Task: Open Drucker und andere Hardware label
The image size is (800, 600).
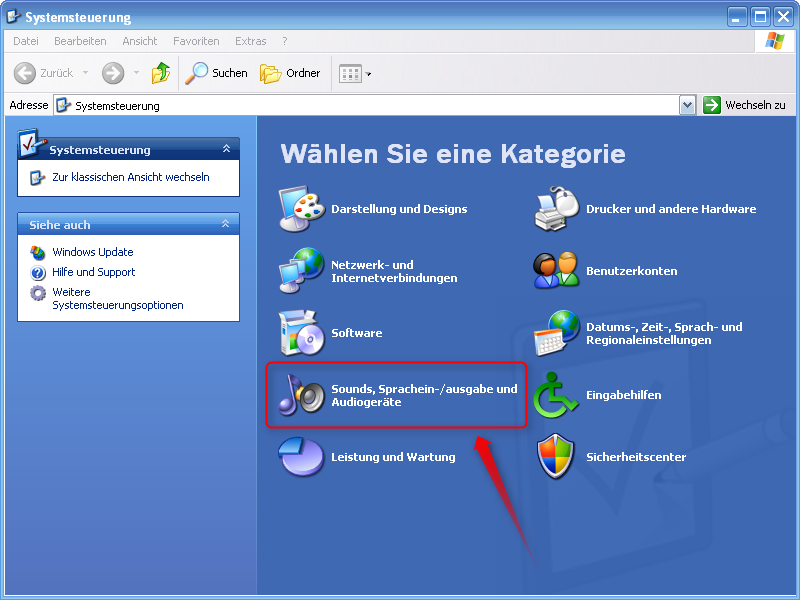Action: (x=671, y=209)
